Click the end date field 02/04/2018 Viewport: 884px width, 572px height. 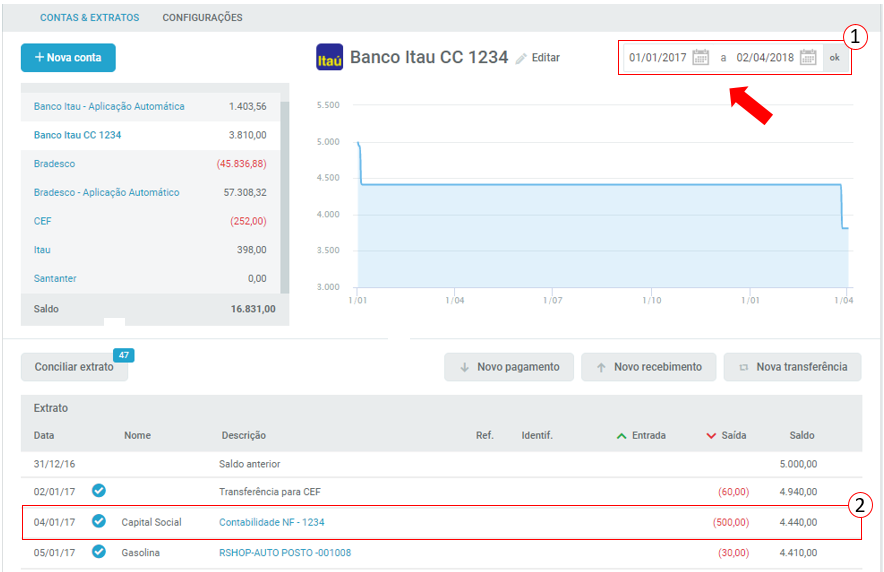[x=765, y=57]
